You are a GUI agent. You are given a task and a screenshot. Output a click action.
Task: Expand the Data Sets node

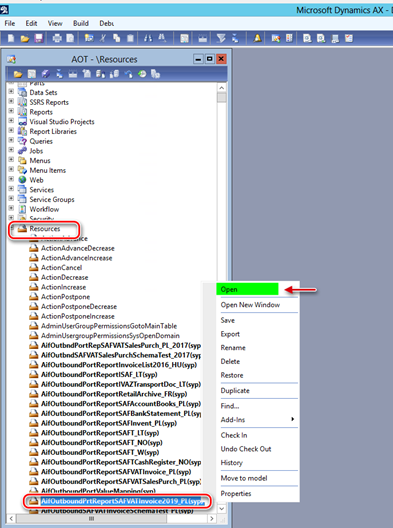point(11,92)
